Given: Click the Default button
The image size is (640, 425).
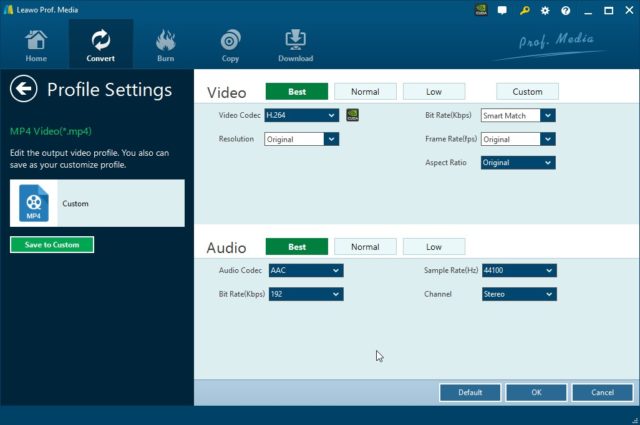Looking at the screenshot, I should [x=470, y=392].
